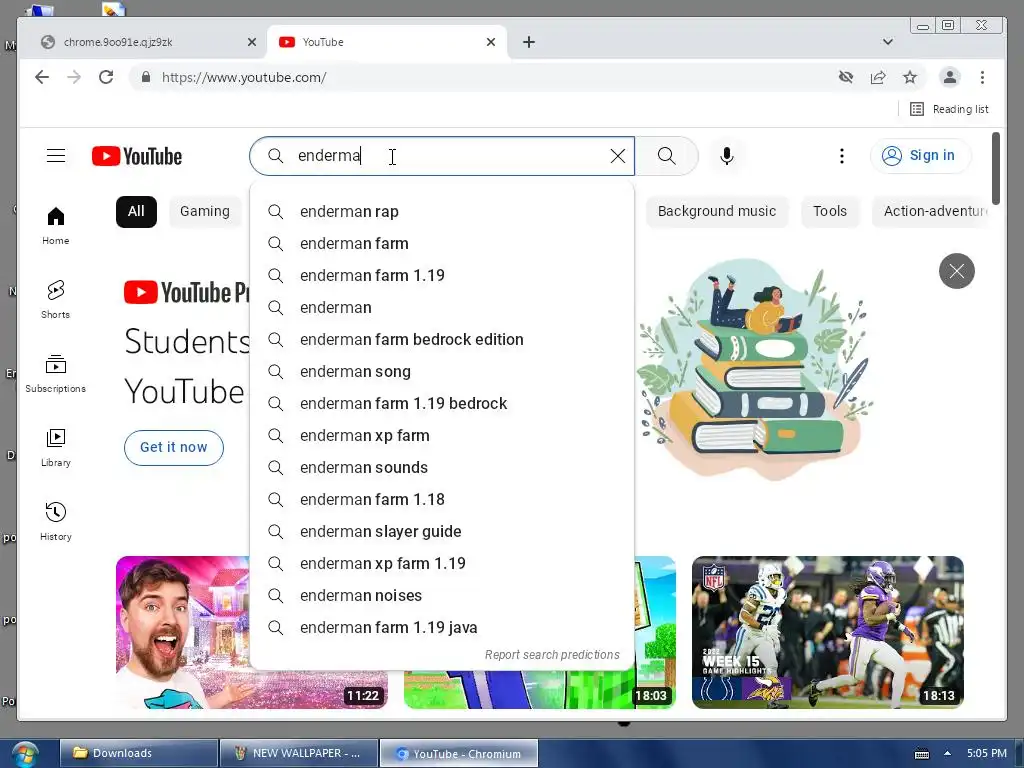Click the crossed-eye tracking protection icon
Viewport: 1024px width, 768px height.
click(x=846, y=77)
